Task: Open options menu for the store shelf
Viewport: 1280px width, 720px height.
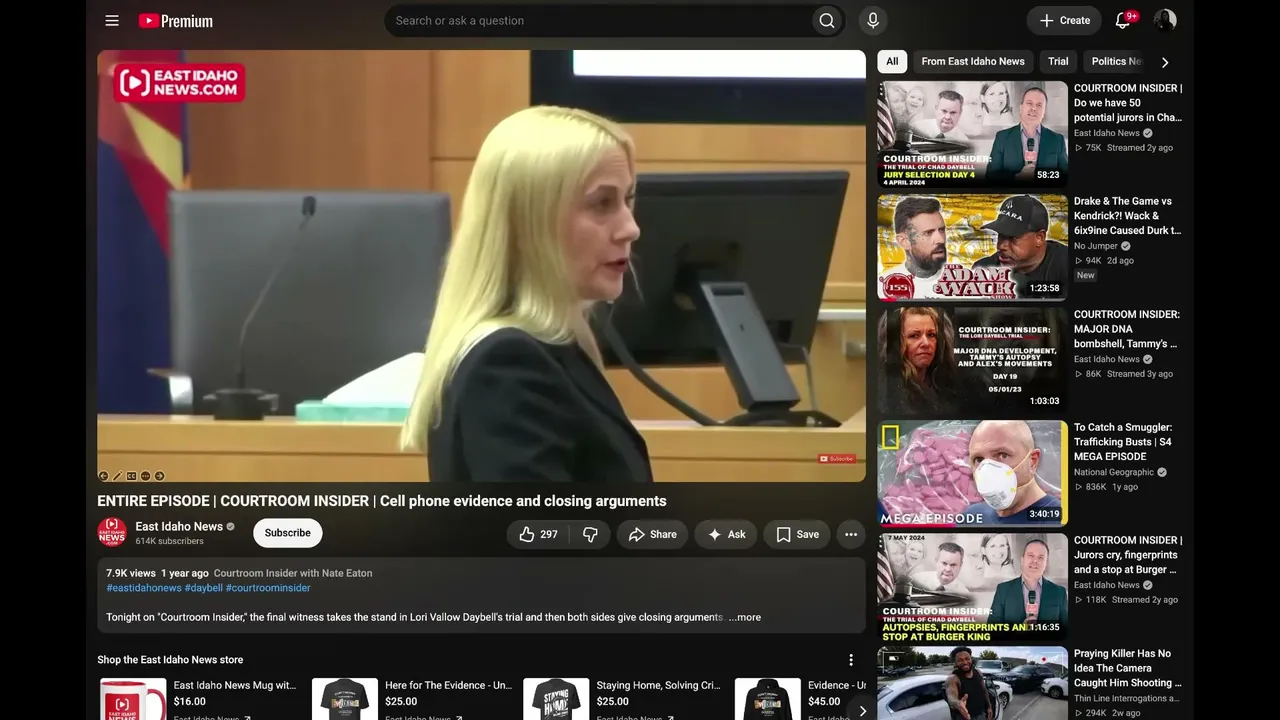Action: point(851,660)
